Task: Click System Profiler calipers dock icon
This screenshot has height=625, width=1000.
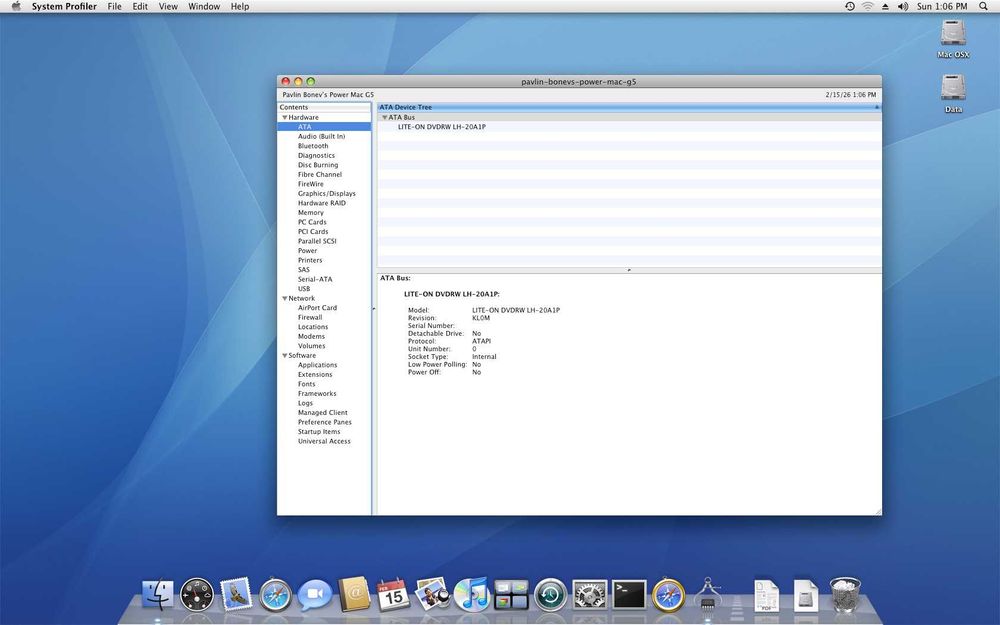Action: 707,594
